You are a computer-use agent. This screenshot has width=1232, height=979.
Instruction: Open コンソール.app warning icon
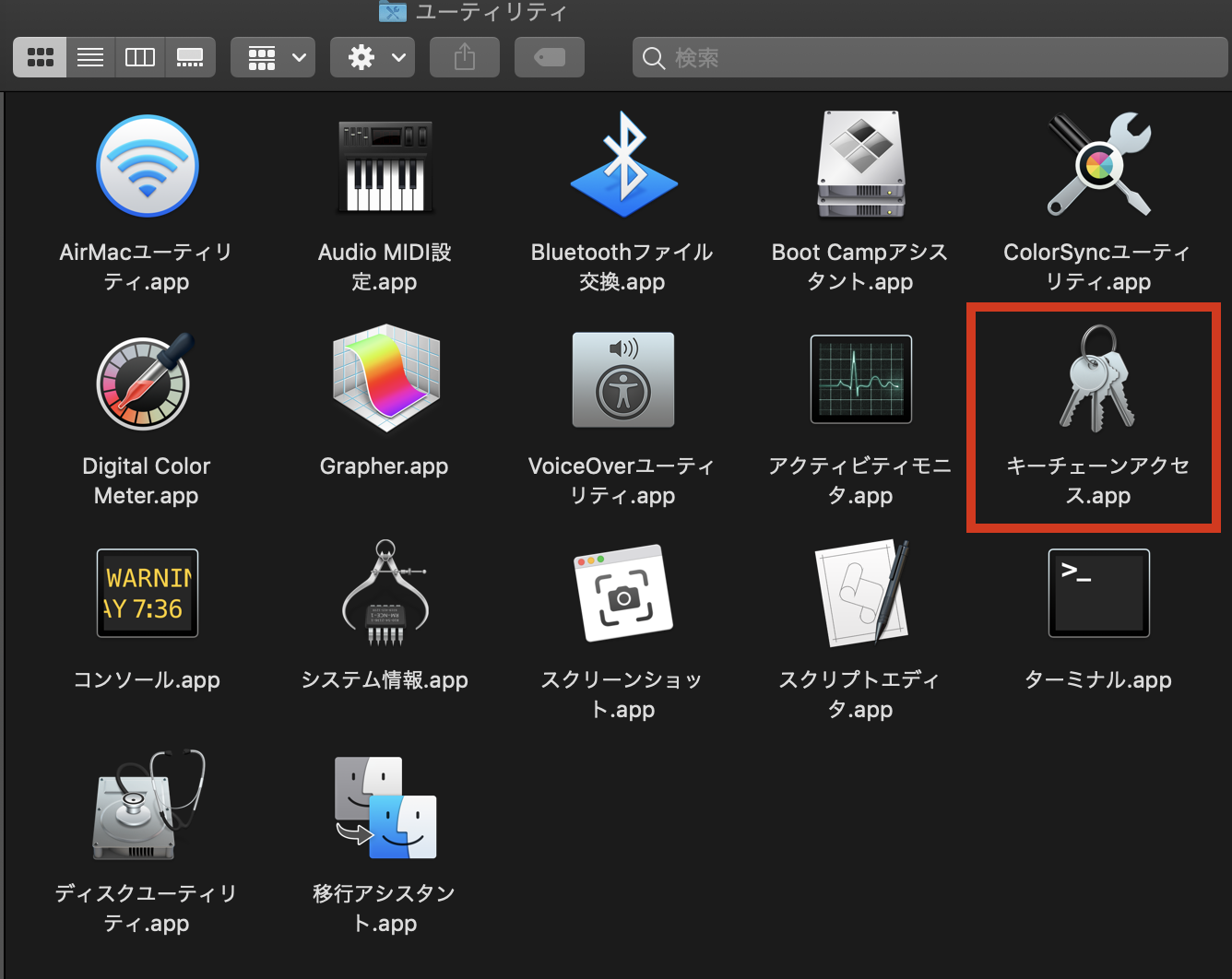click(x=148, y=593)
